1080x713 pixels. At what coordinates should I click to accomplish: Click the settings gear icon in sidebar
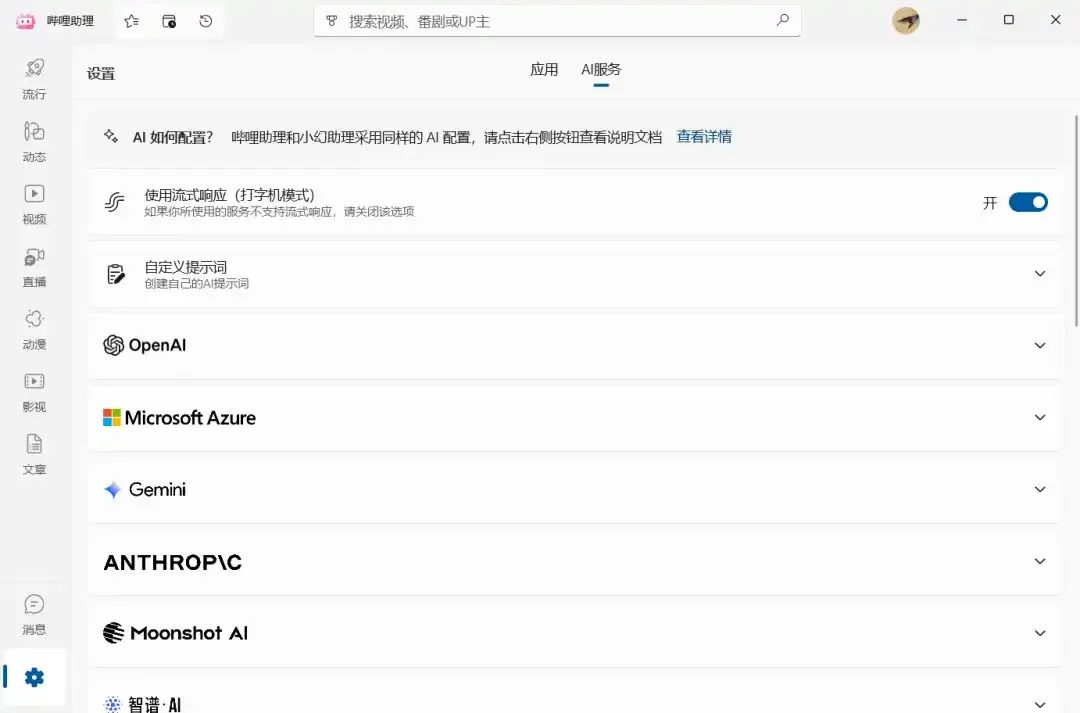[34, 678]
